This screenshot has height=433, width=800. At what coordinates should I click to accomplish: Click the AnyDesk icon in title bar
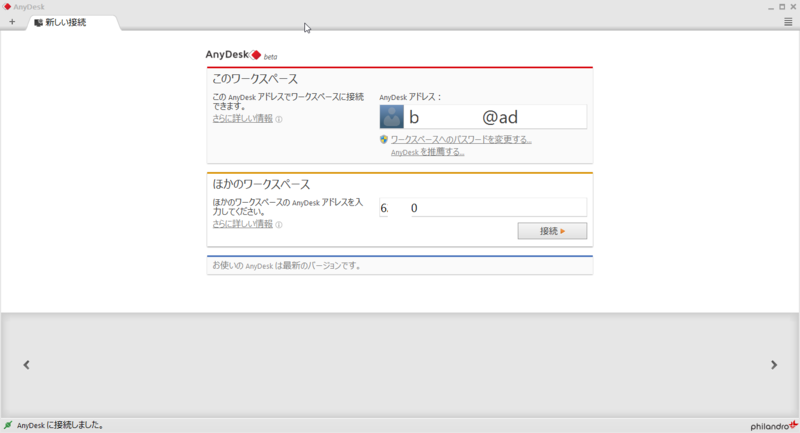pyautogui.click(x=7, y=7)
